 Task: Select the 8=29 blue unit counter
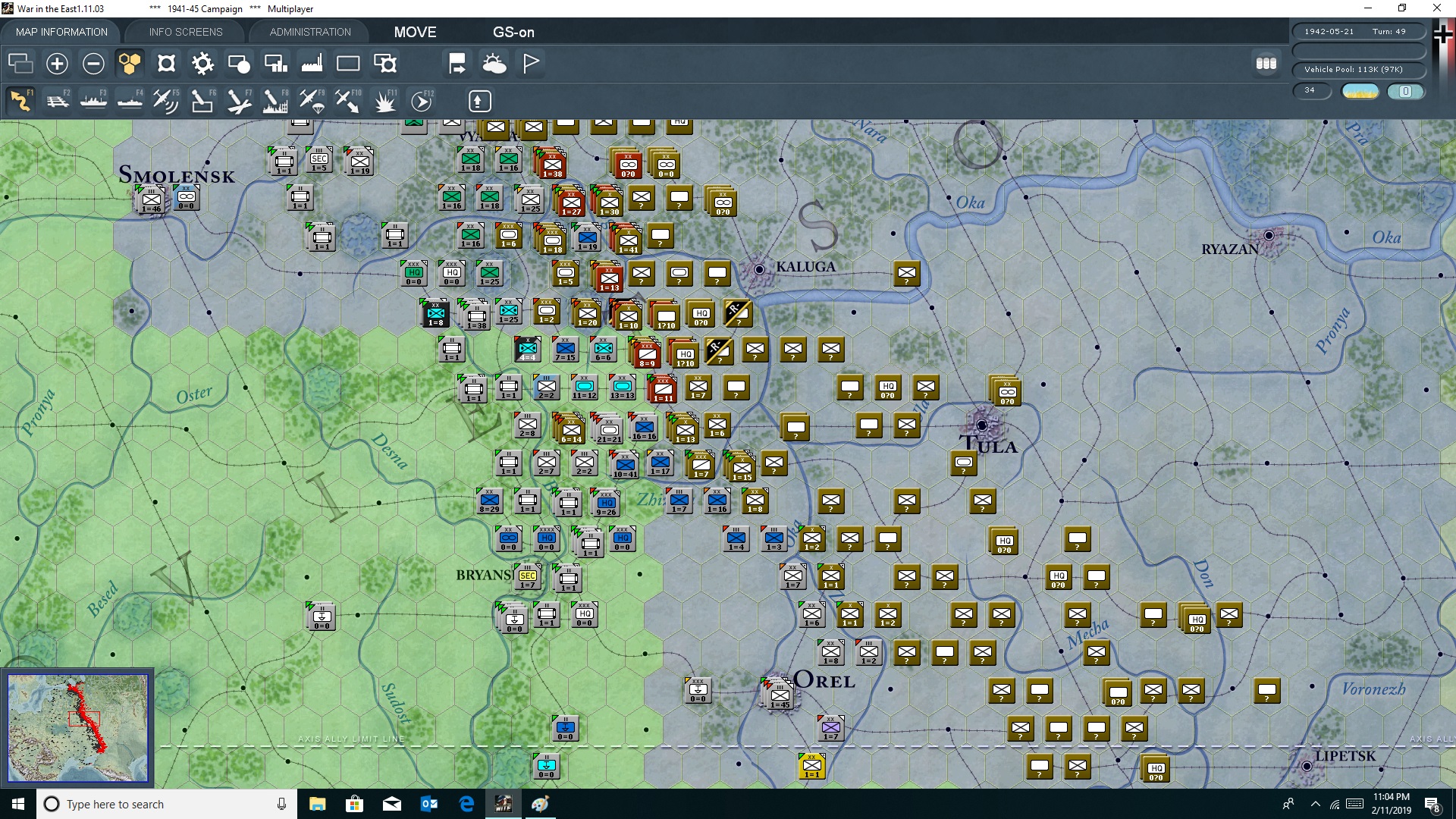490,501
